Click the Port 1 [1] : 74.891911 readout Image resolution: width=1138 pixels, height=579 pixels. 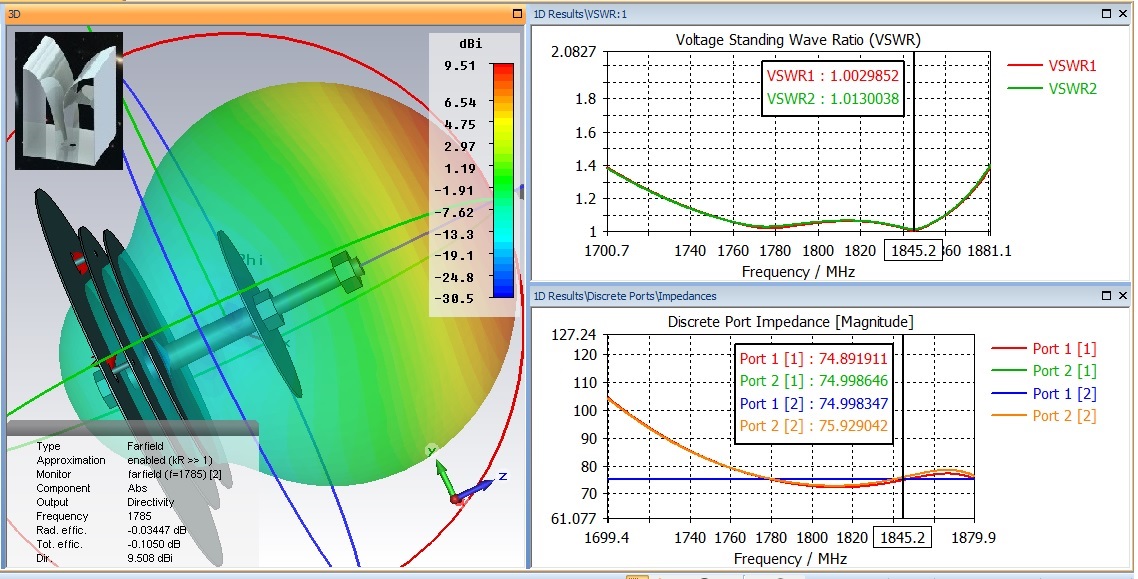point(814,359)
